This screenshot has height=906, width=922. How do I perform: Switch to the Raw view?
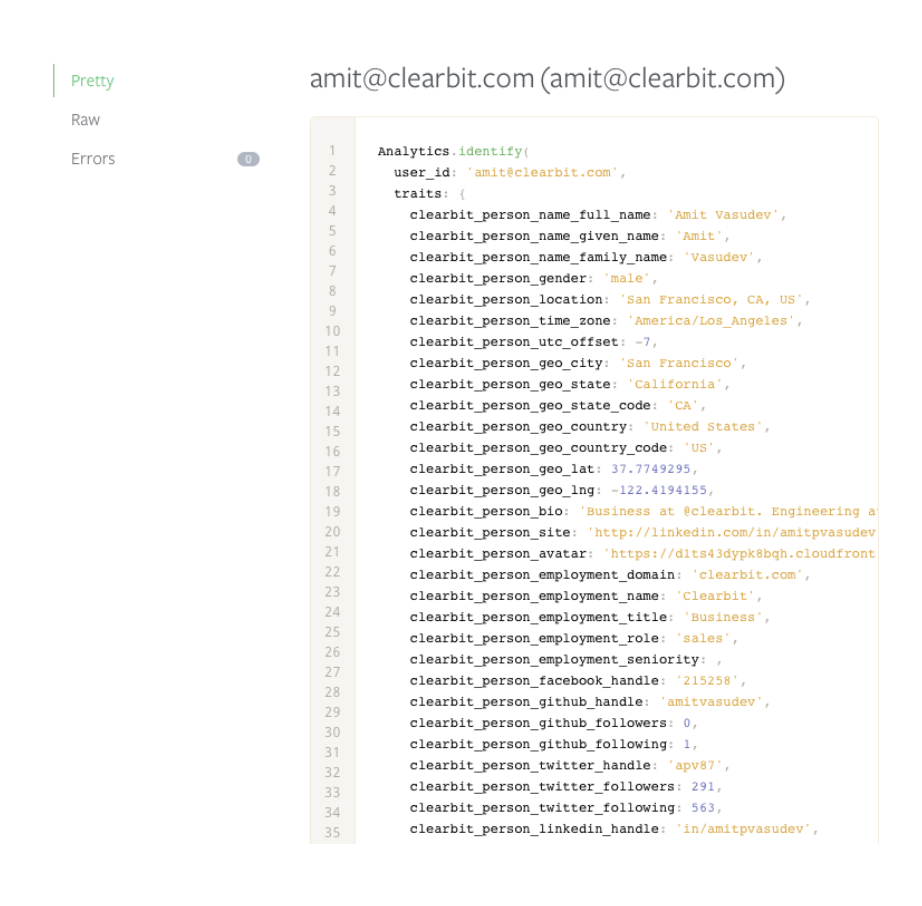(85, 119)
